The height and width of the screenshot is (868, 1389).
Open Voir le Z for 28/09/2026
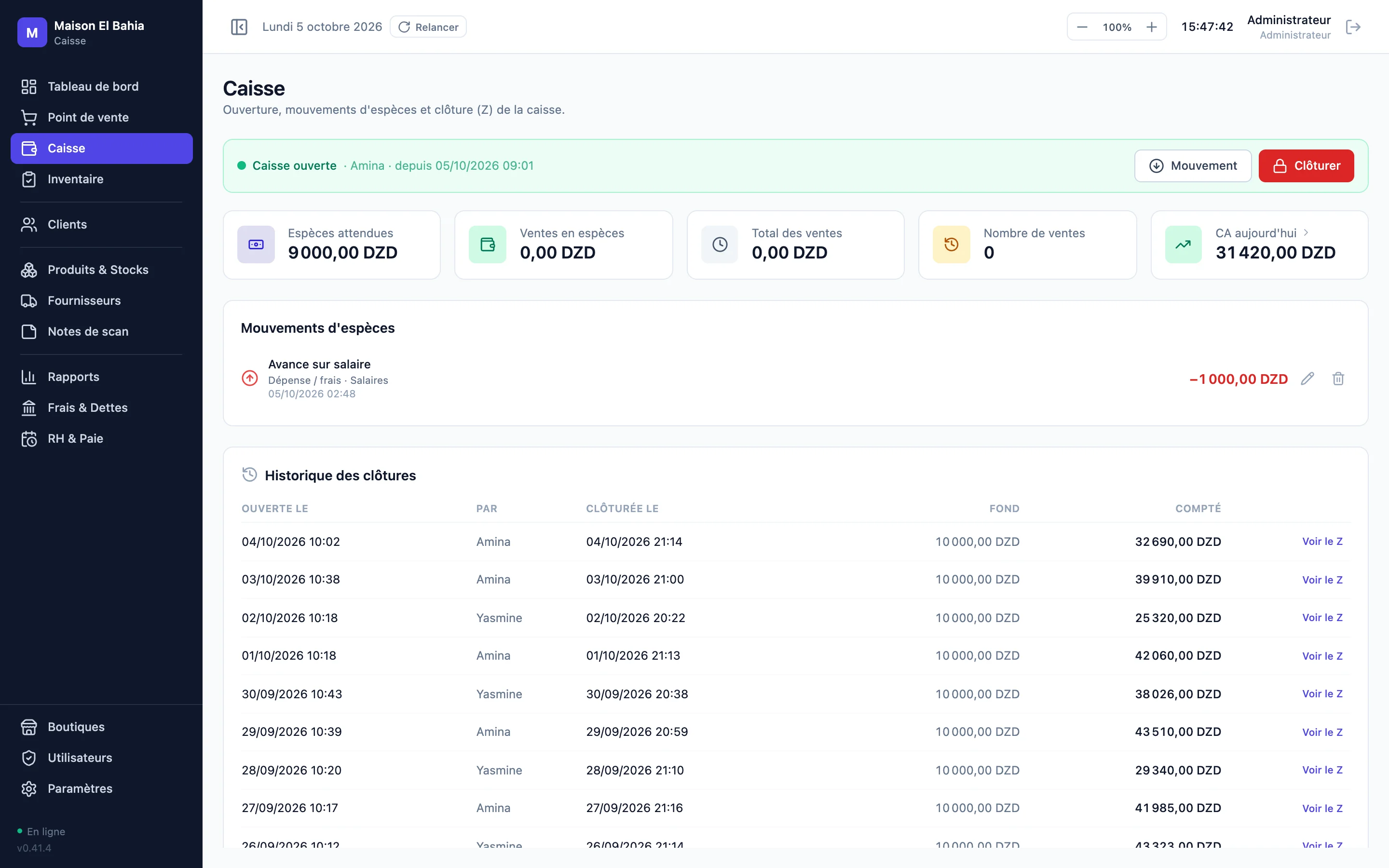(1322, 770)
